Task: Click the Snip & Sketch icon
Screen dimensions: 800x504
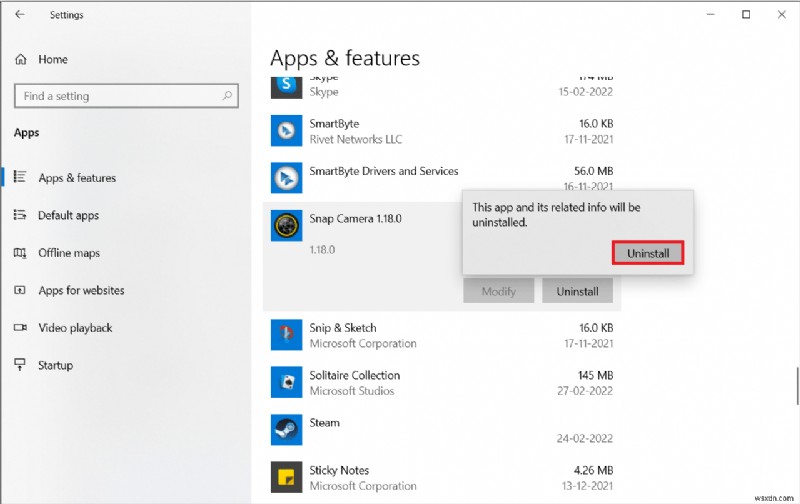Action: pyautogui.click(x=286, y=335)
